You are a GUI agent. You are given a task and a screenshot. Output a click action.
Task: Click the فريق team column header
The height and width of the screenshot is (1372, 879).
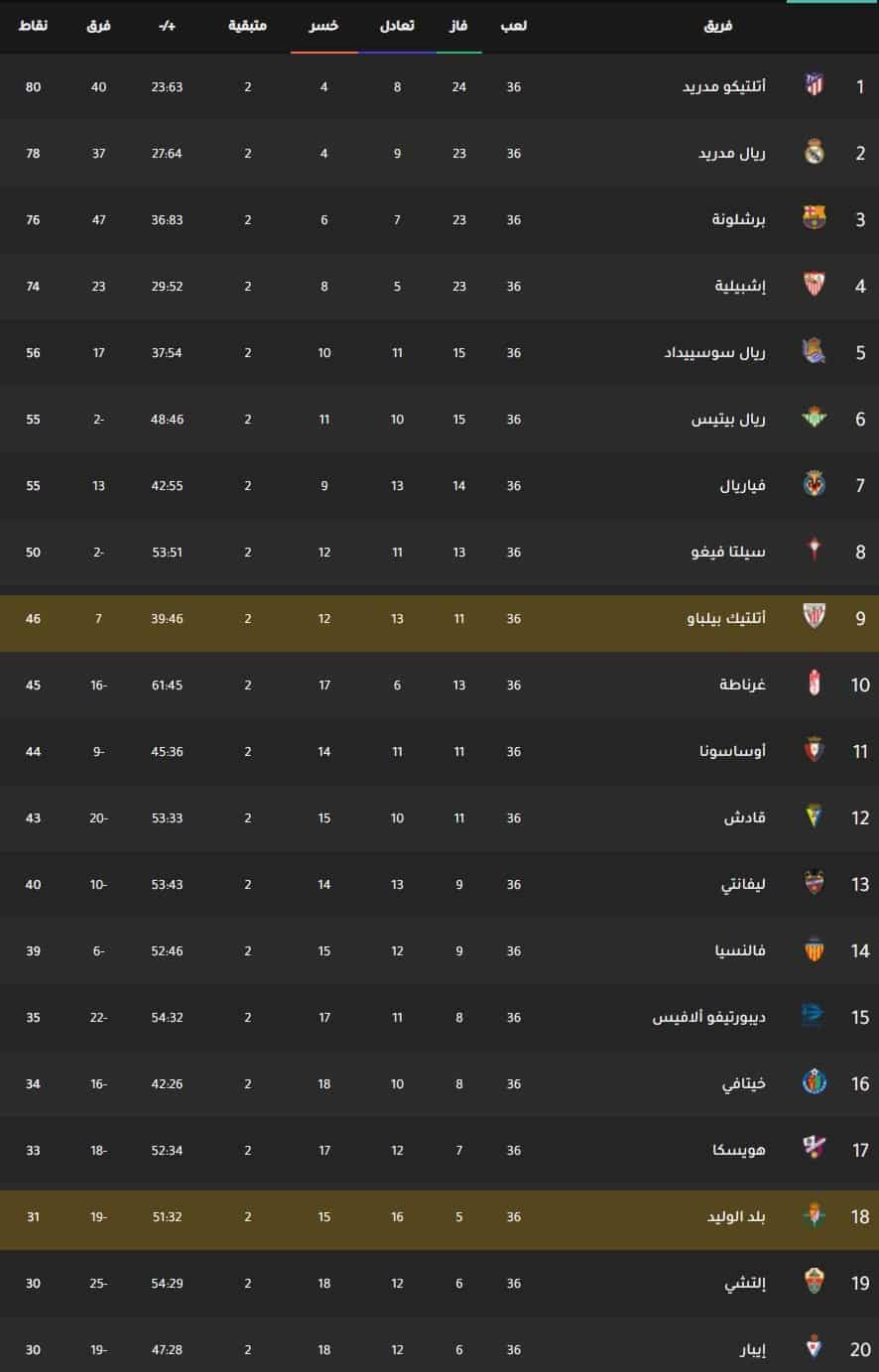718,25
